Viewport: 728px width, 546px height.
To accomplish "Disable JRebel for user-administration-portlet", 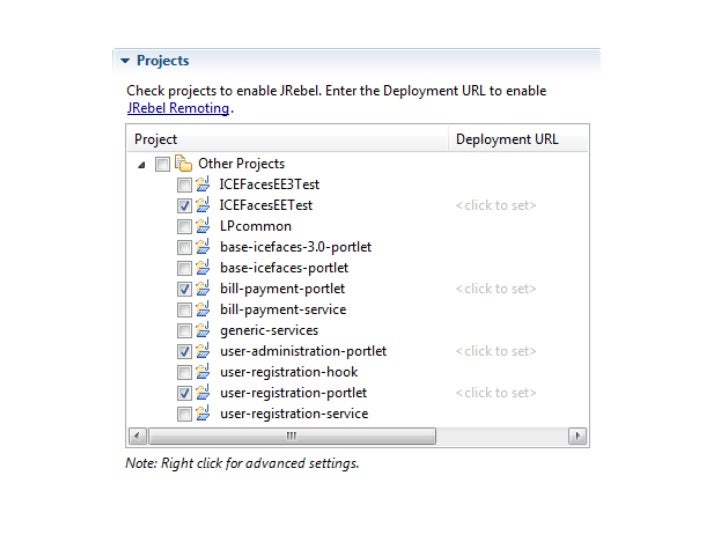I will tap(184, 352).
